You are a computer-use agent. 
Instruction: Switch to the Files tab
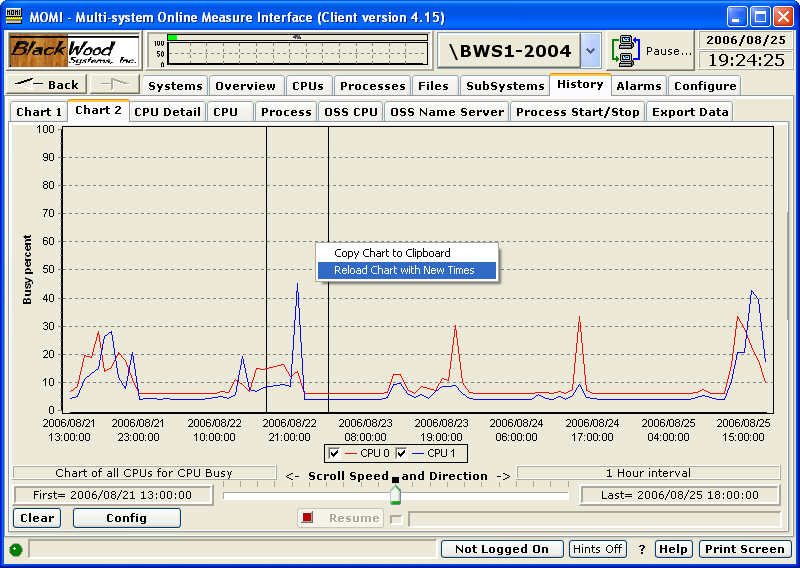tap(434, 86)
